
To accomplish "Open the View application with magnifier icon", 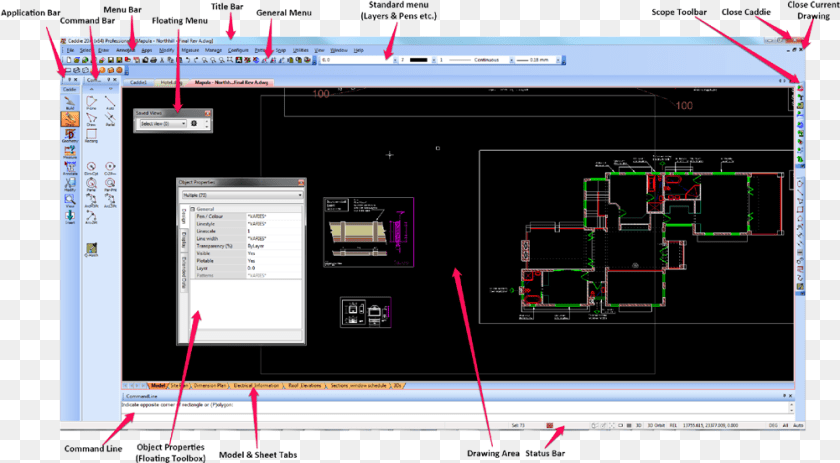I will pos(70,200).
